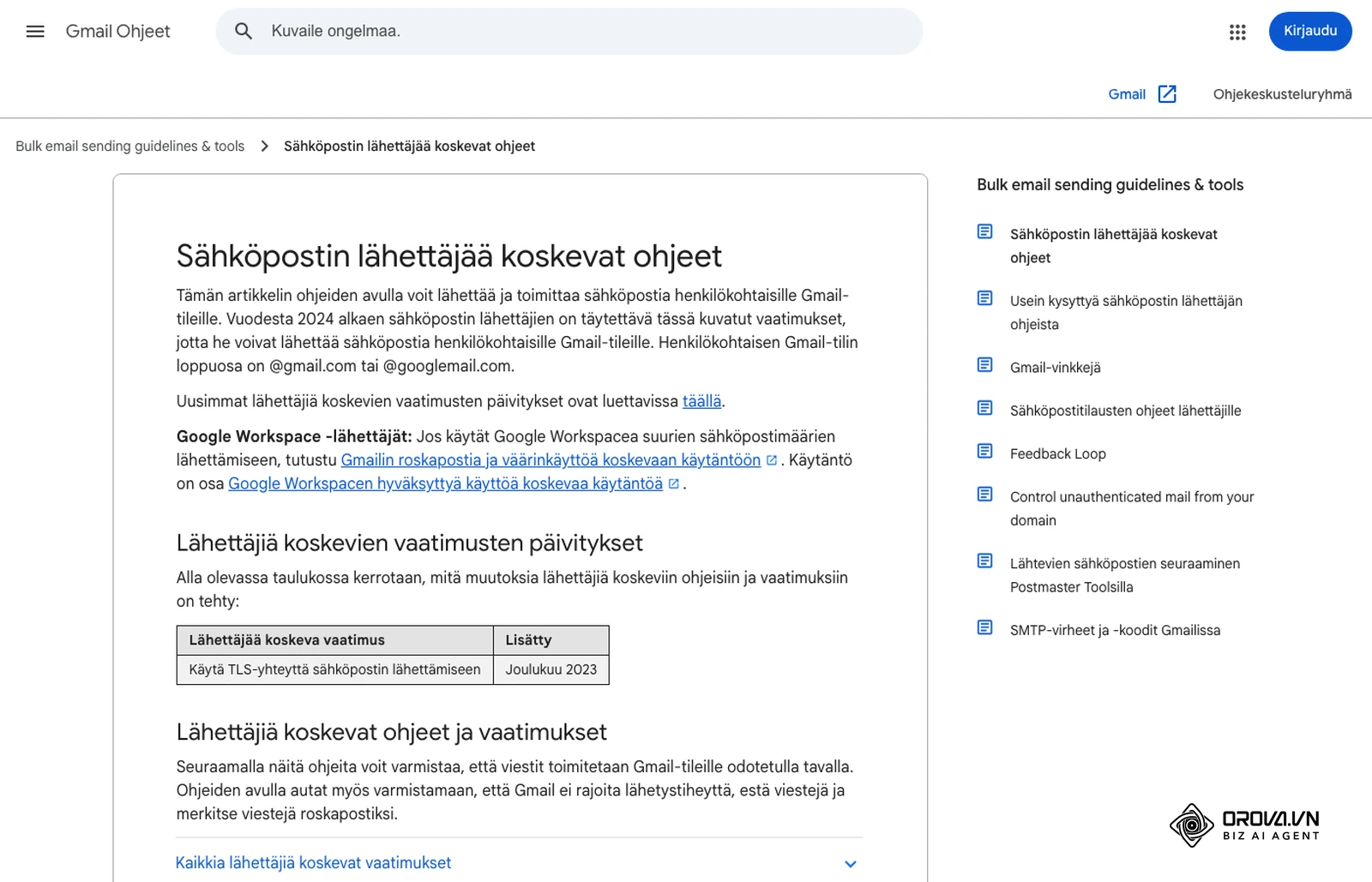The image size is (1372, 882).
Task: Click table cell Joulukuu 2023
Action: [551, 669]
